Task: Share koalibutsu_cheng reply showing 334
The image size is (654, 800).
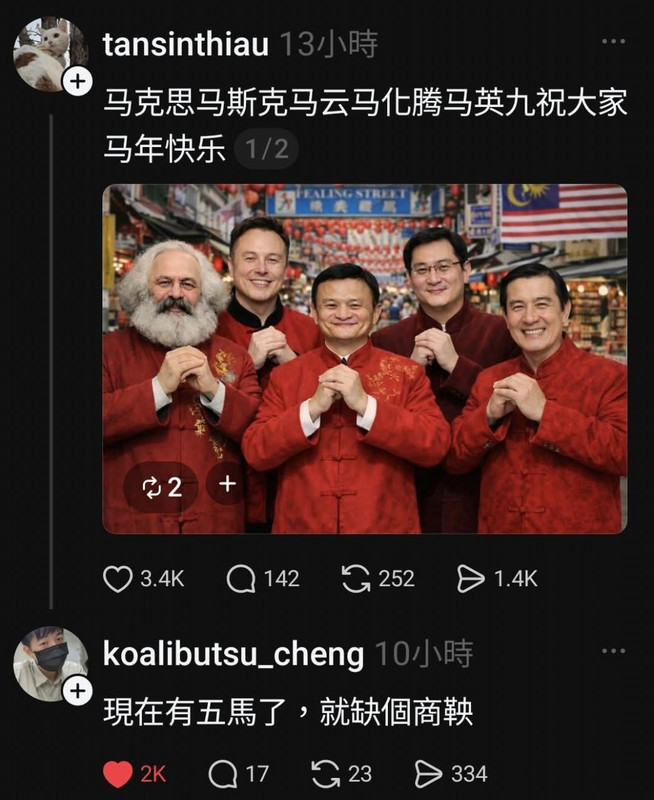Action: coord(429,774)
